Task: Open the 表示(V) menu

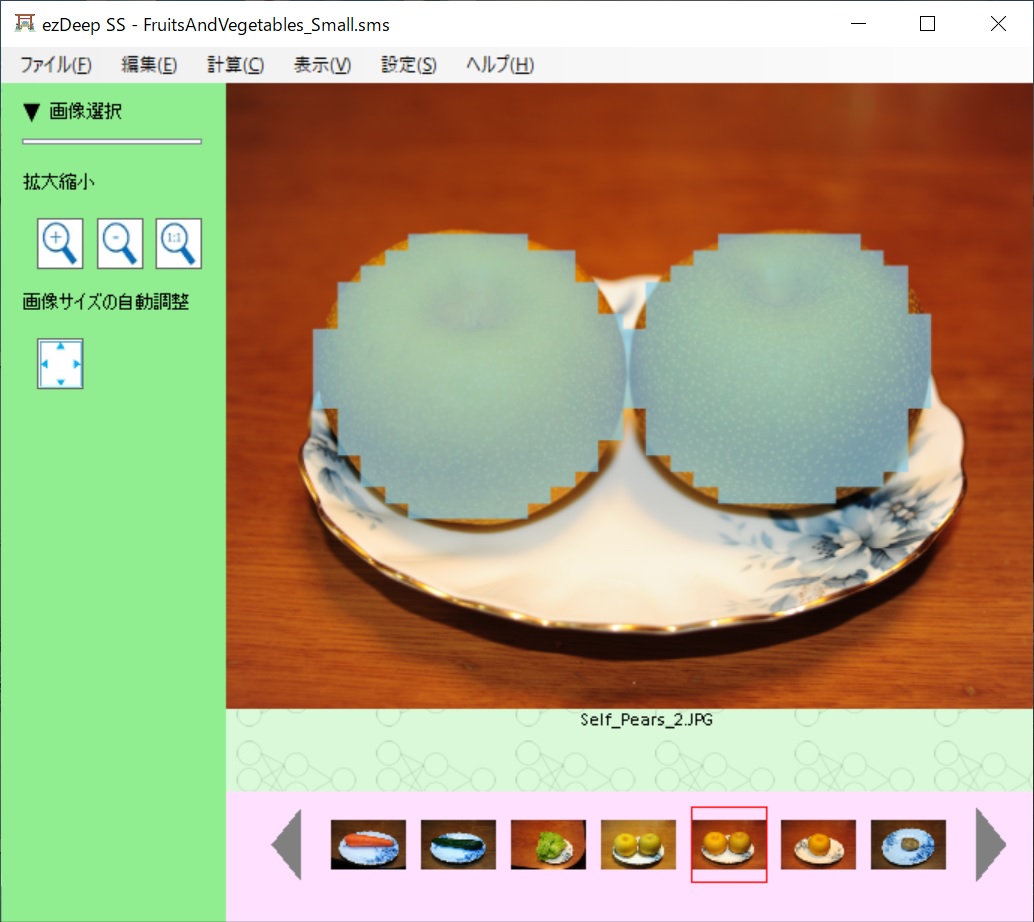Action: pos(322,65)
